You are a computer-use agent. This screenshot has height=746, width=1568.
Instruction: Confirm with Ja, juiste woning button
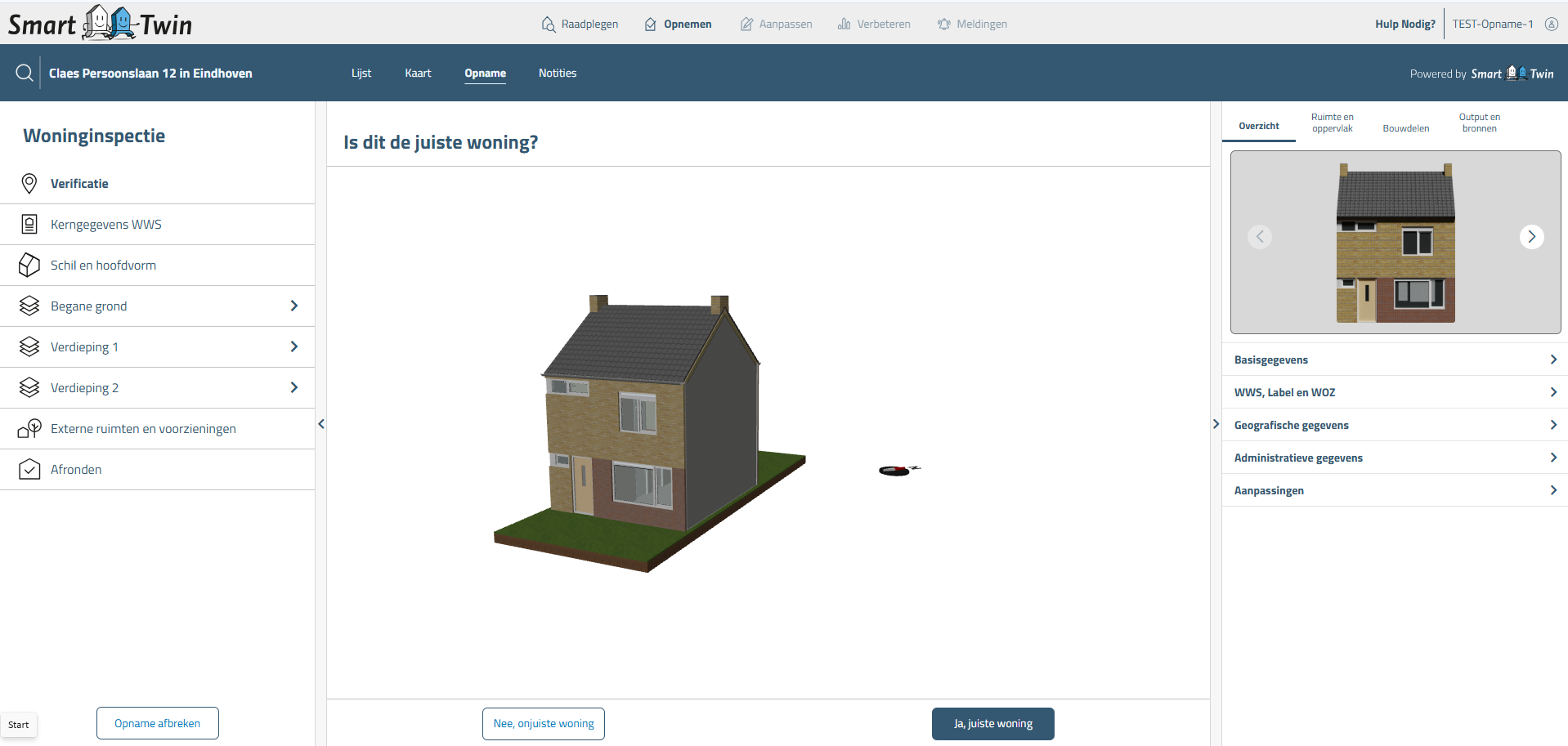(992, 724)
